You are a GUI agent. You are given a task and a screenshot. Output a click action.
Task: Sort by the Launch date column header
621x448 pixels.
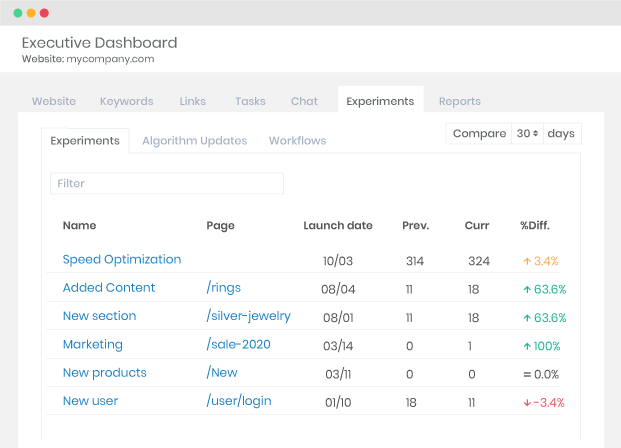tap(338, 226)
